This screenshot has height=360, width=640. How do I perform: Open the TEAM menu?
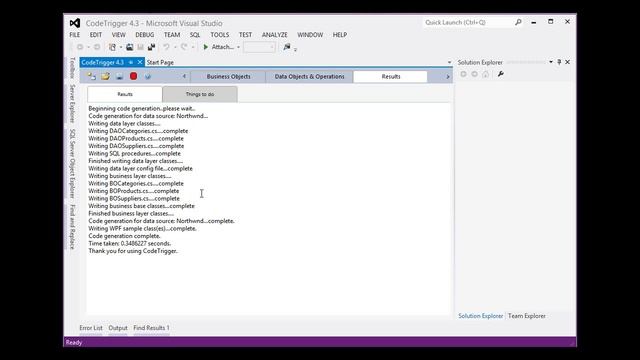(x=172, y=35)
